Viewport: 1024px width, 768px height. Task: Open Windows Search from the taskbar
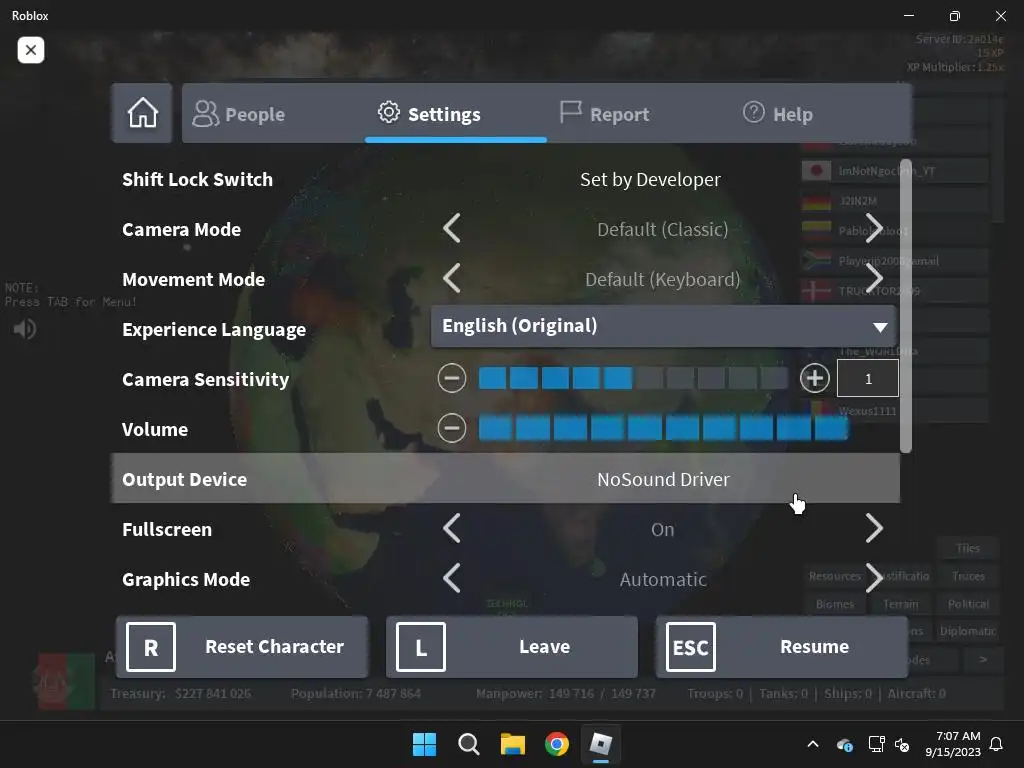[469, 744]
